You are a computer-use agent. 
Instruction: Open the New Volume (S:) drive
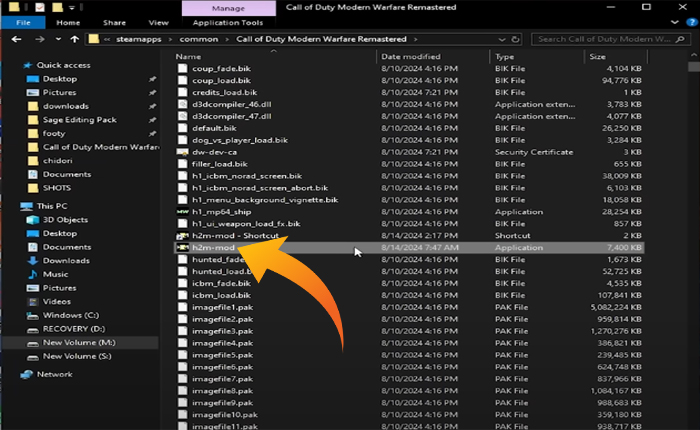[x=77, y=356]
